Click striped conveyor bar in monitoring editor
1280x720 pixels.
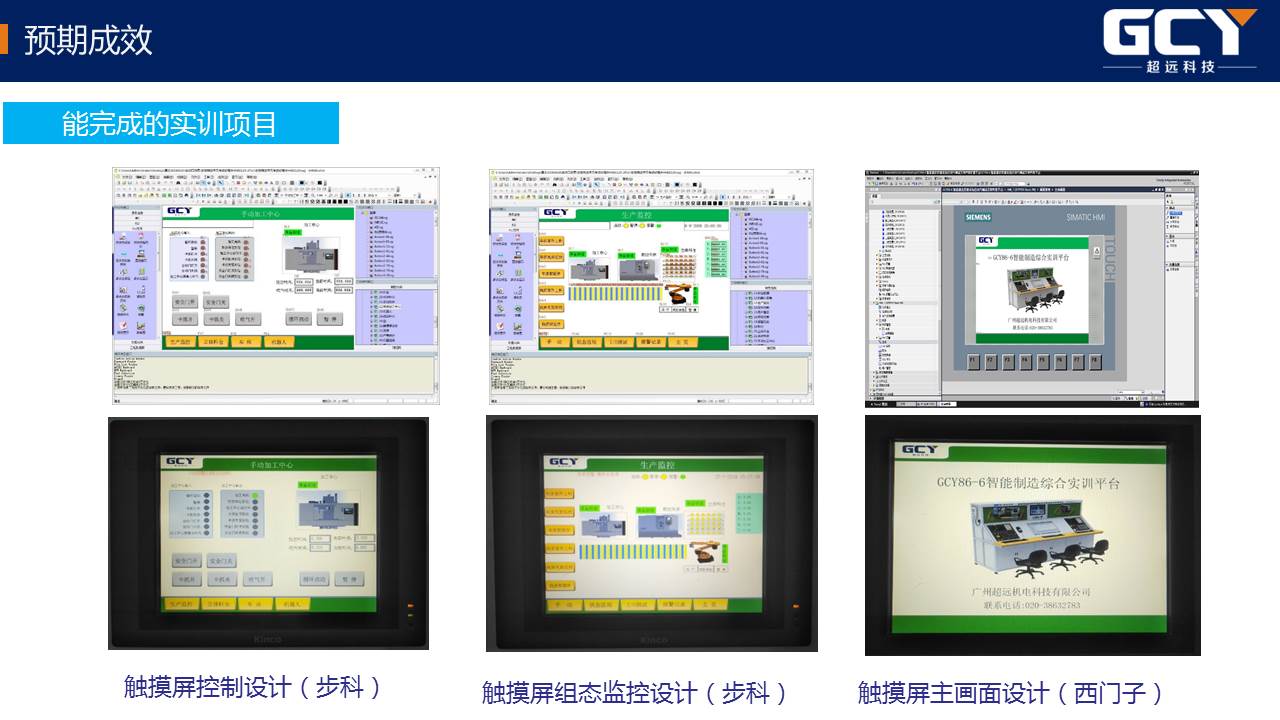tap(612, 293)
